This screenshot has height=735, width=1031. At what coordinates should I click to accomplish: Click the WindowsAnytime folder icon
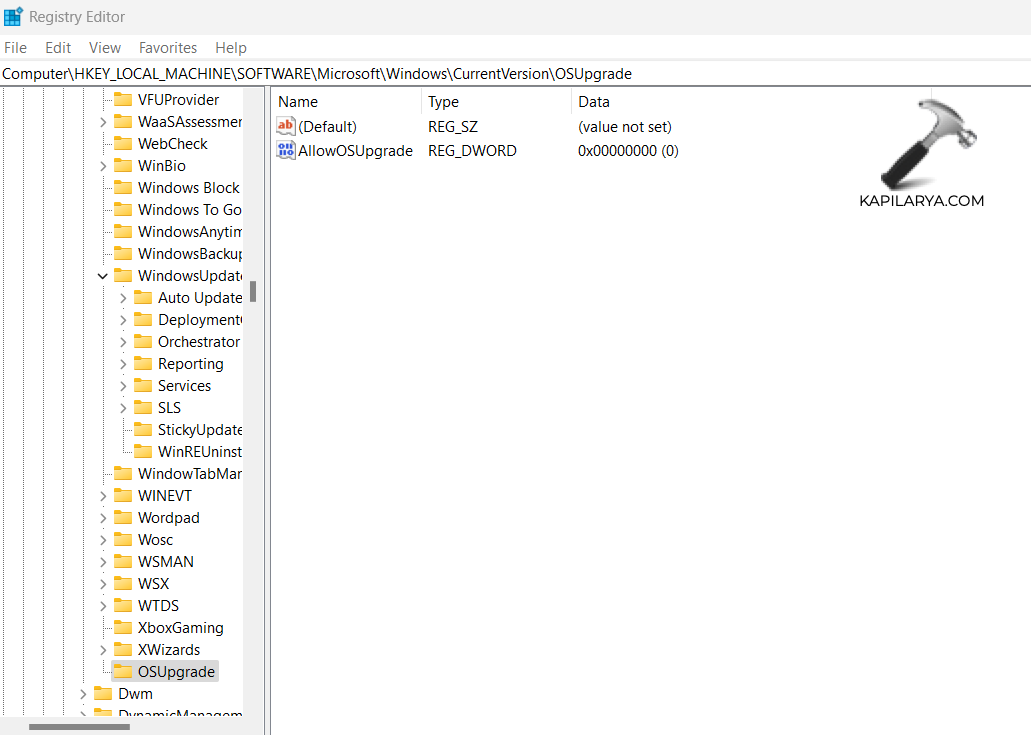[123, 231]
